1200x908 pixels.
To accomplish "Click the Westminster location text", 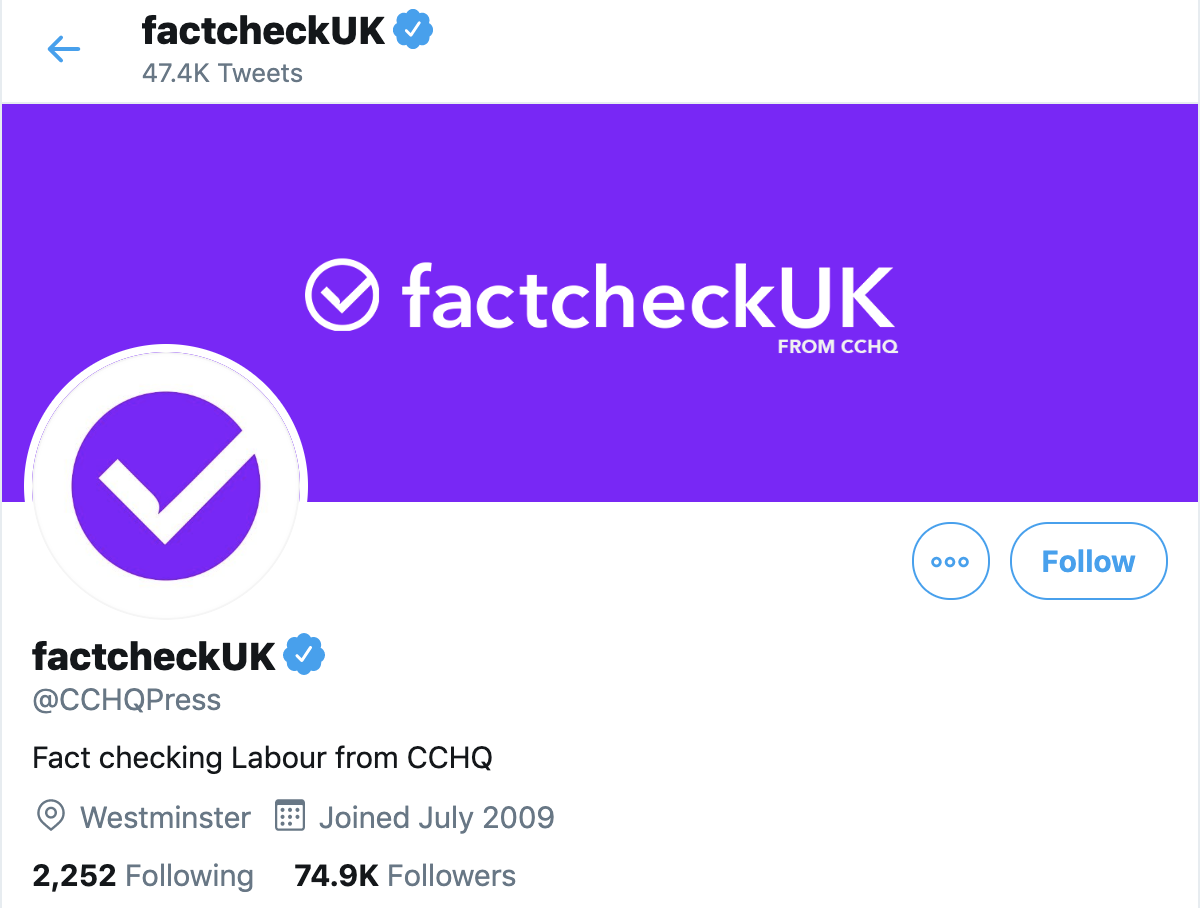I will click(x=165, y=818).
